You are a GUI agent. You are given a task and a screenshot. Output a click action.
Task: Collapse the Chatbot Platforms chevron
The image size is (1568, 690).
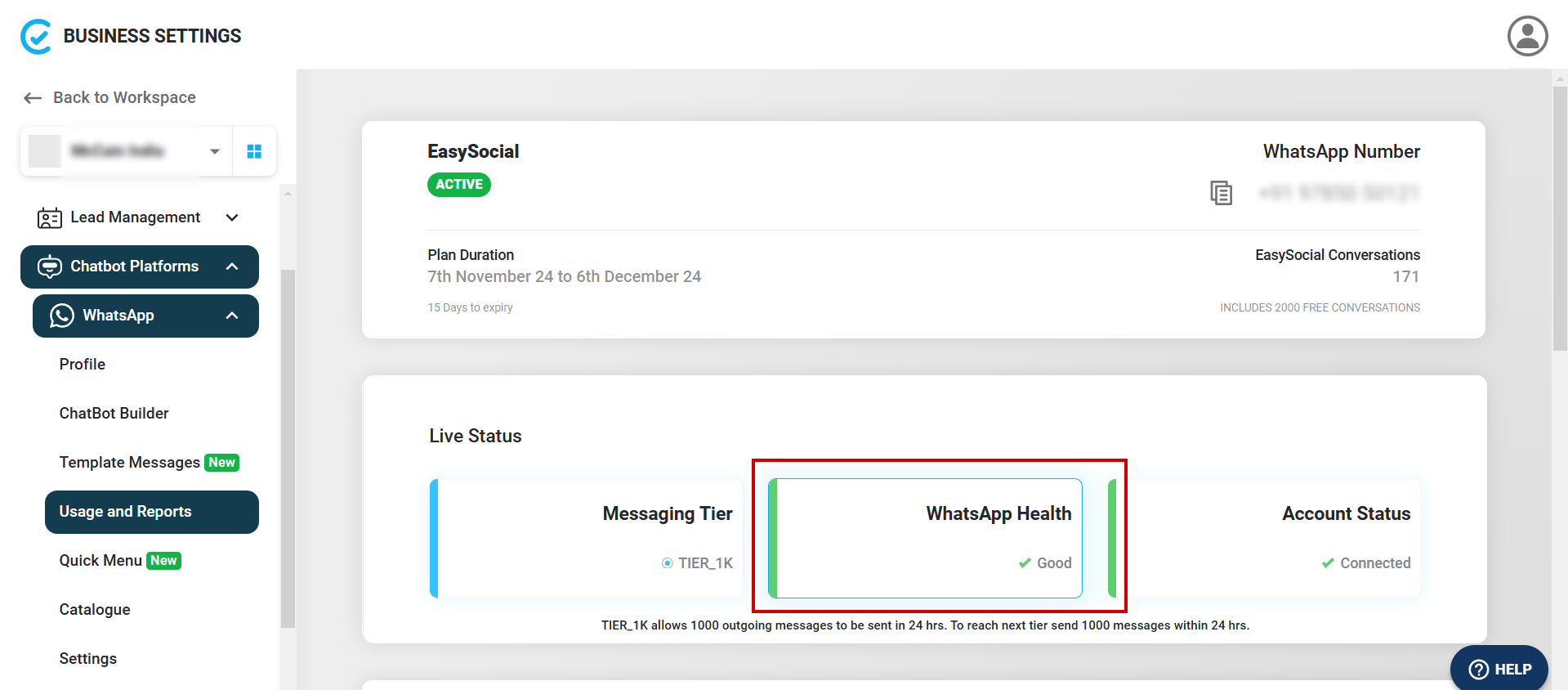pyautogui.click(x=232, y=267)
